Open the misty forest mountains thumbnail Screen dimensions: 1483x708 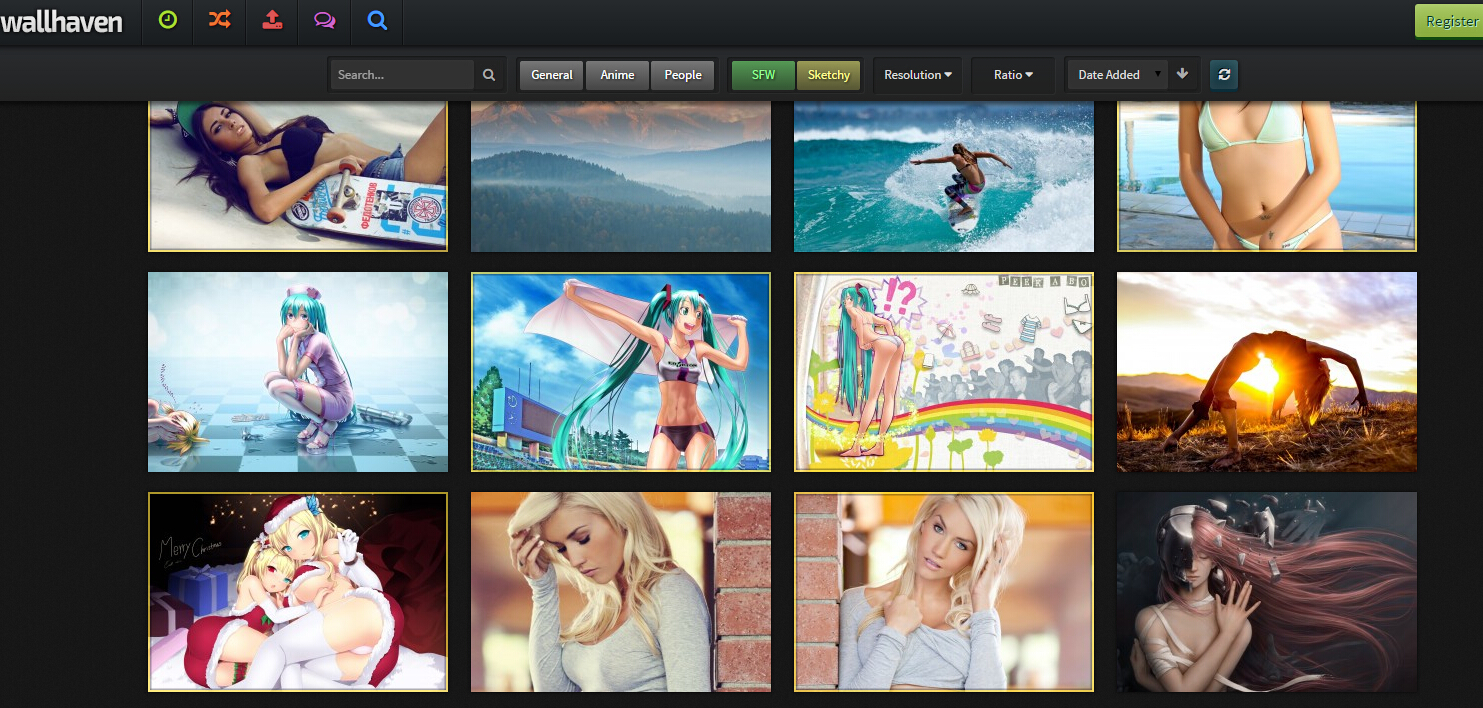[621, 176]
